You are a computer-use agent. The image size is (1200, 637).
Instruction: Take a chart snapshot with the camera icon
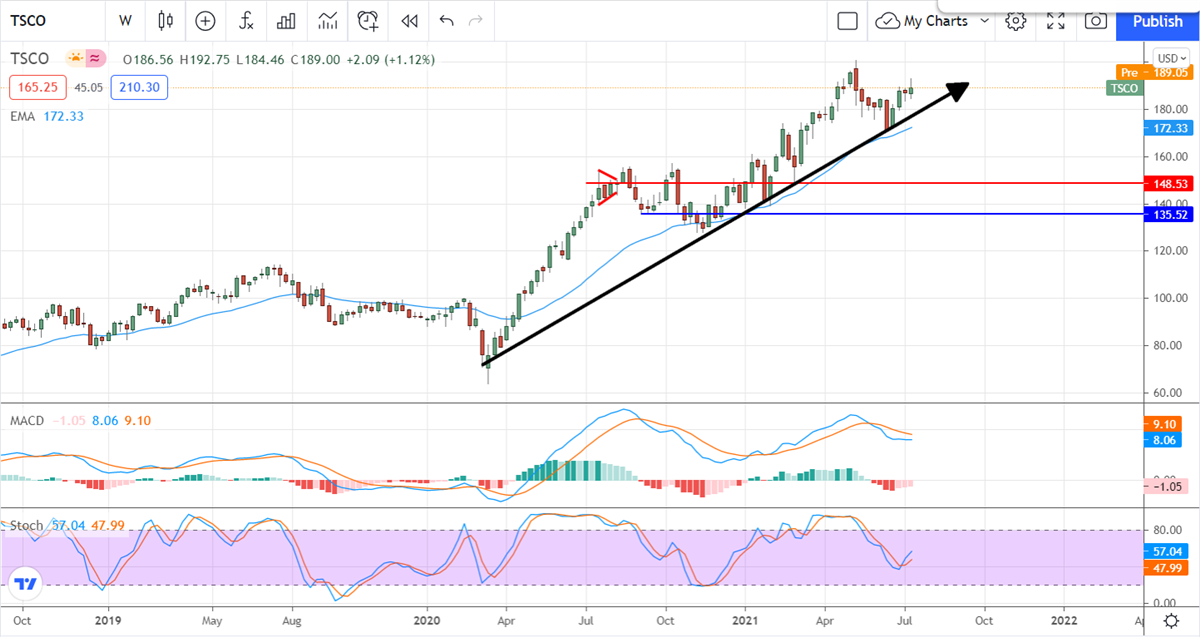1096,21
